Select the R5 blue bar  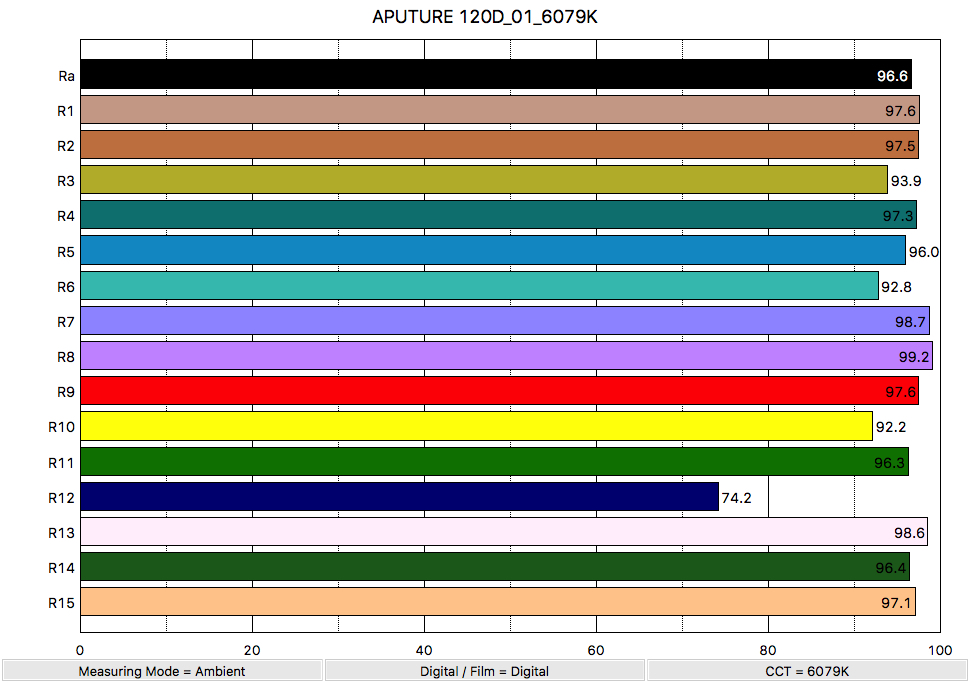point(492,250)
